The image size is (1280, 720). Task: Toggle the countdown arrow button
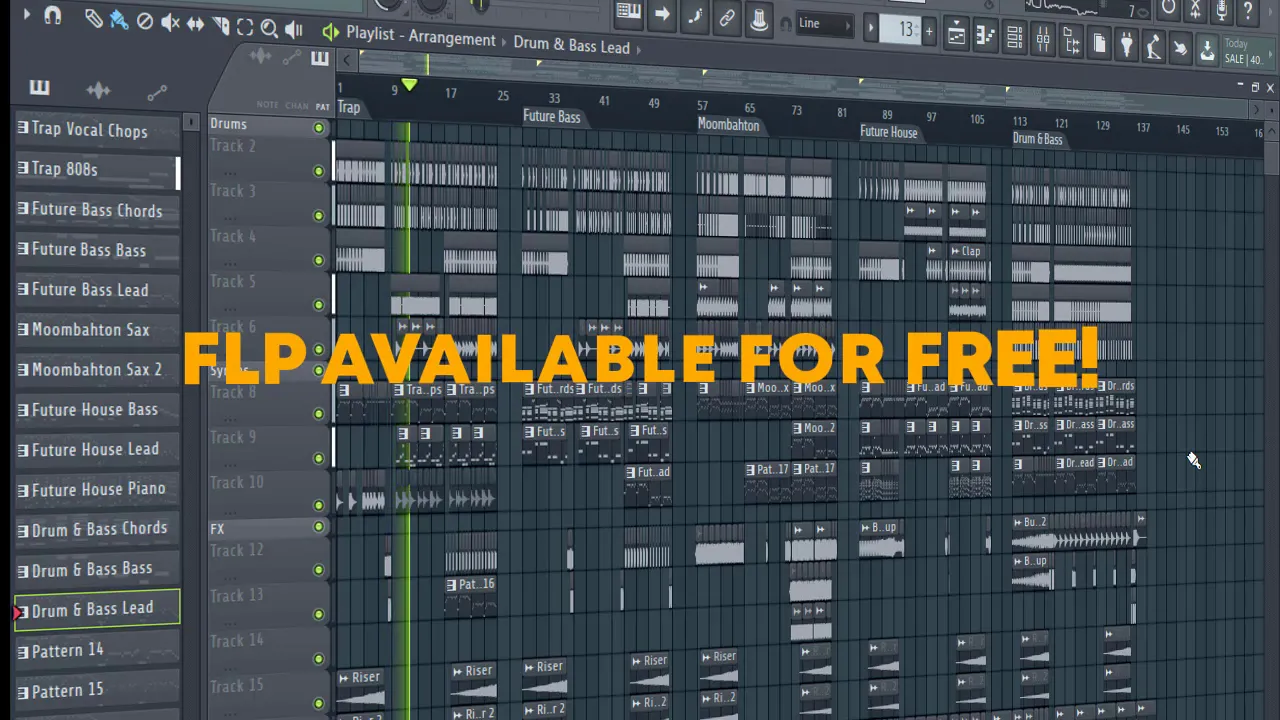(x=662, y=14)
